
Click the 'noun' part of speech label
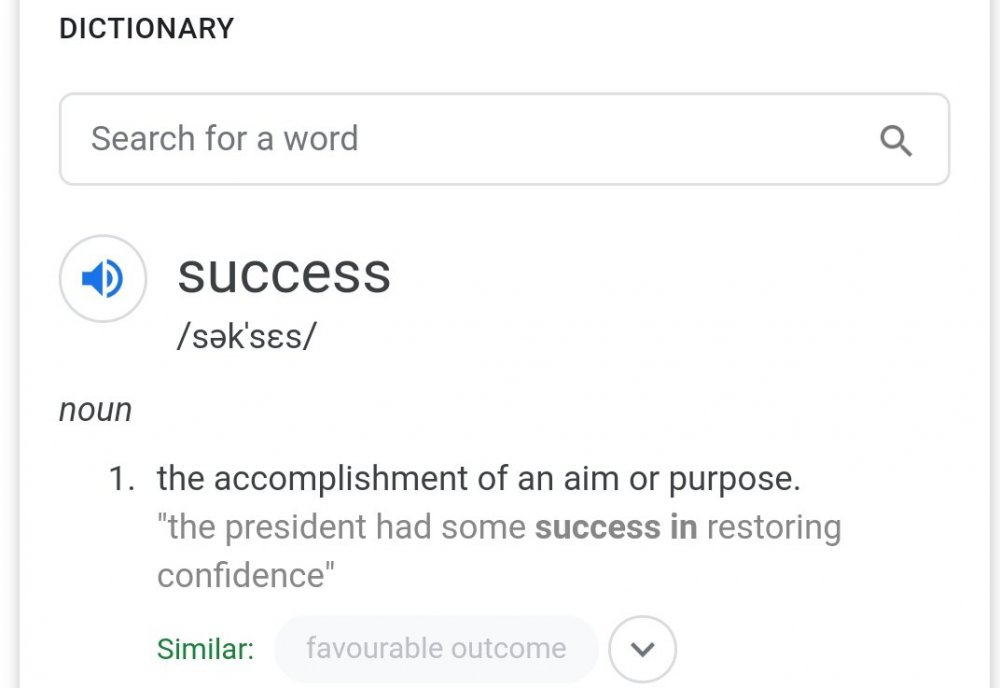(x=95, y=410)
